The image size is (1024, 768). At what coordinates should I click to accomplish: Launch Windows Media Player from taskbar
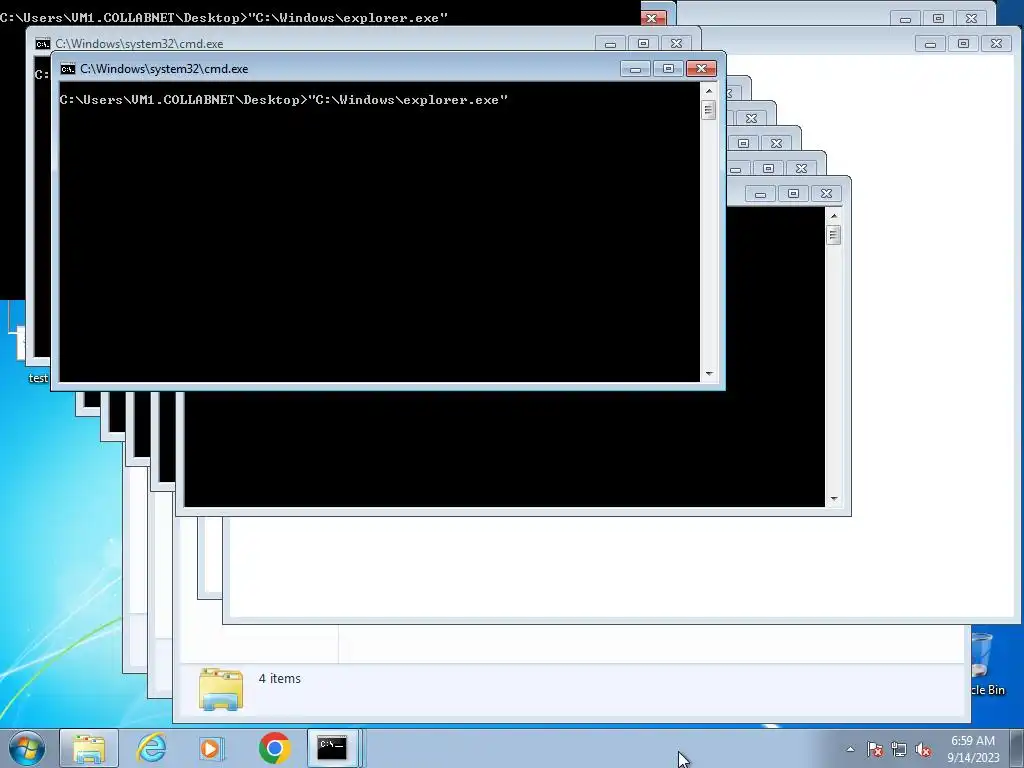(212, 748)
